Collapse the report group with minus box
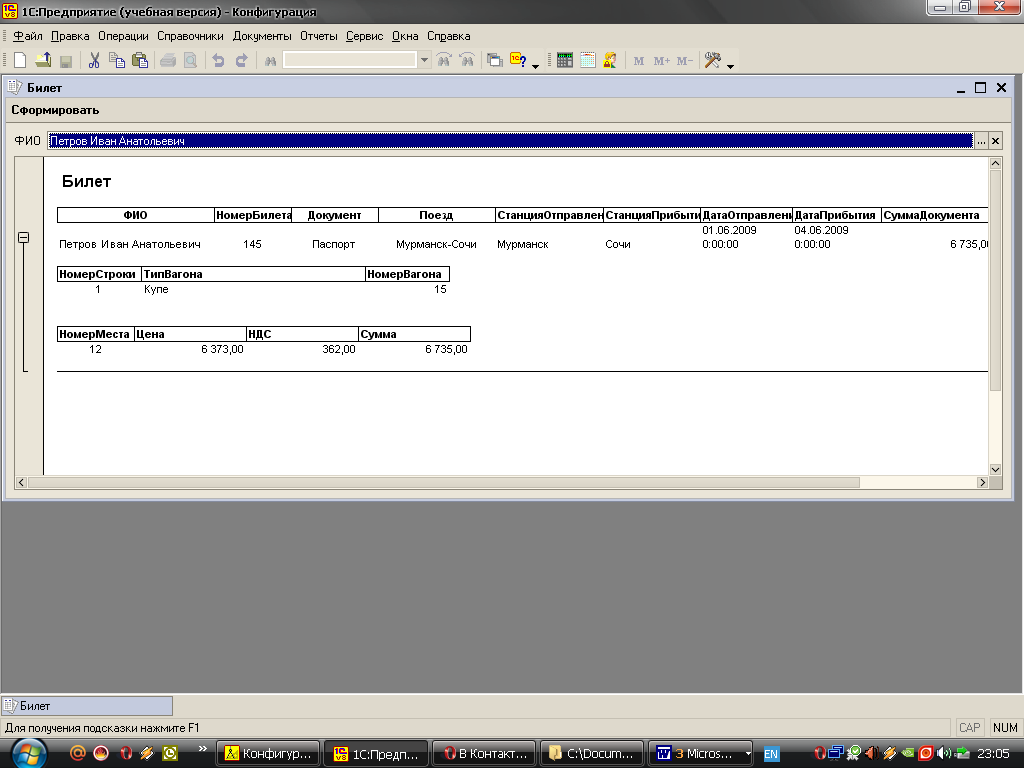Image resolution: width=1024 pixels, height=768 pixels. 24,238
